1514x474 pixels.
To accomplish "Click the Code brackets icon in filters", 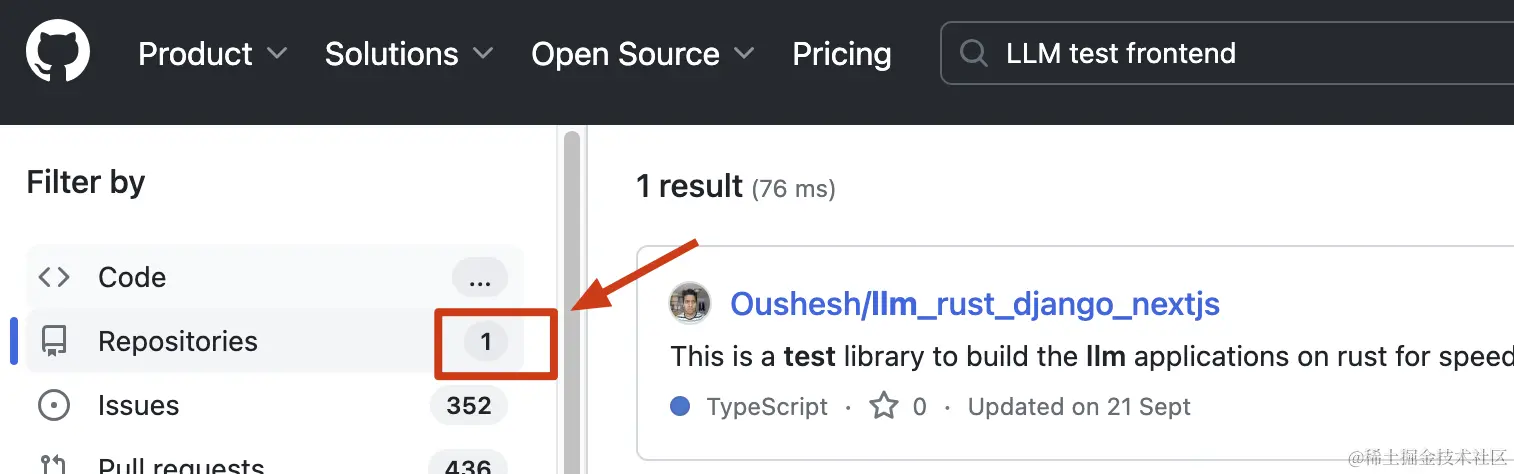I will 54,277.
